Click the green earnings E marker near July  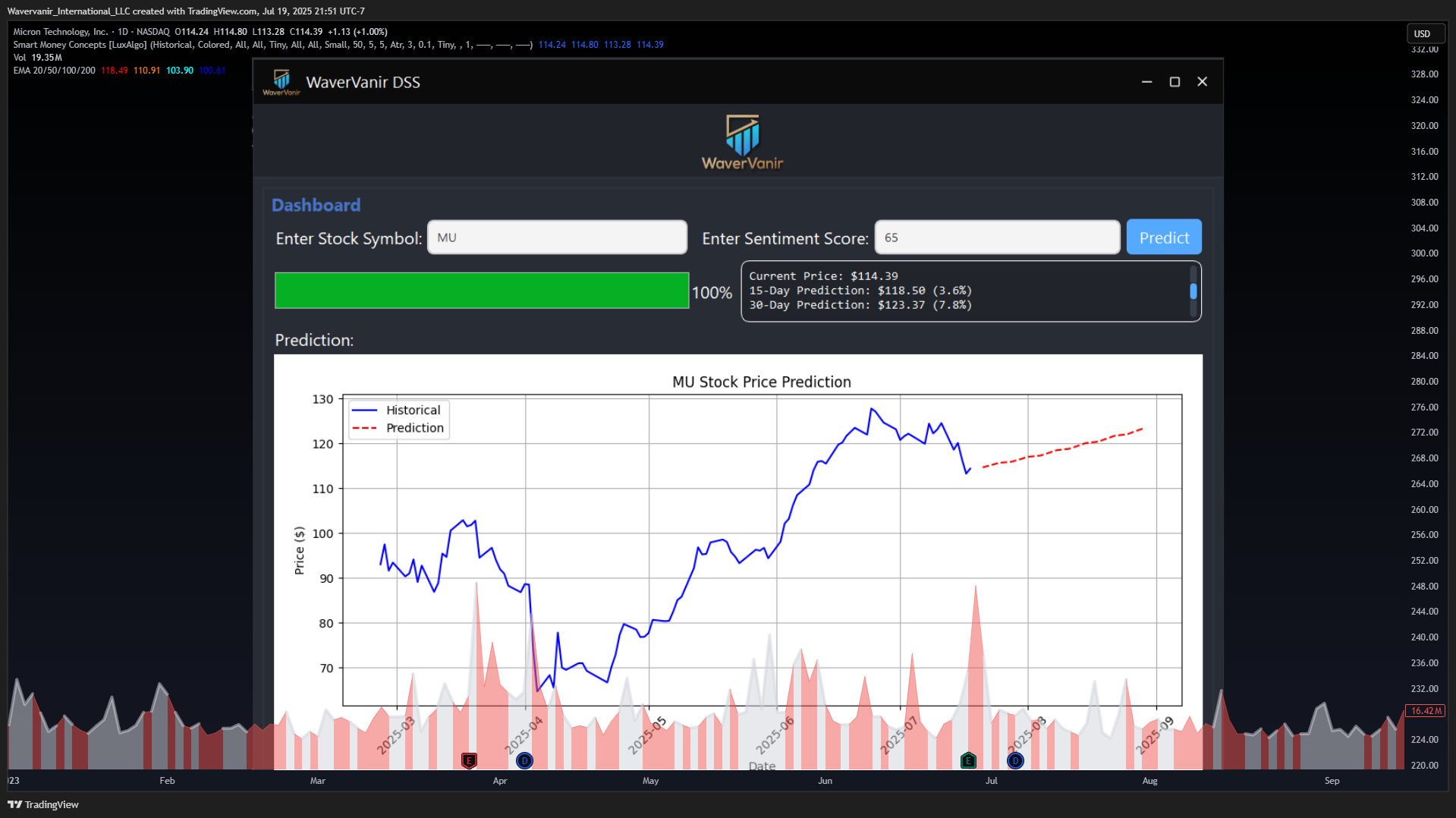967,760
